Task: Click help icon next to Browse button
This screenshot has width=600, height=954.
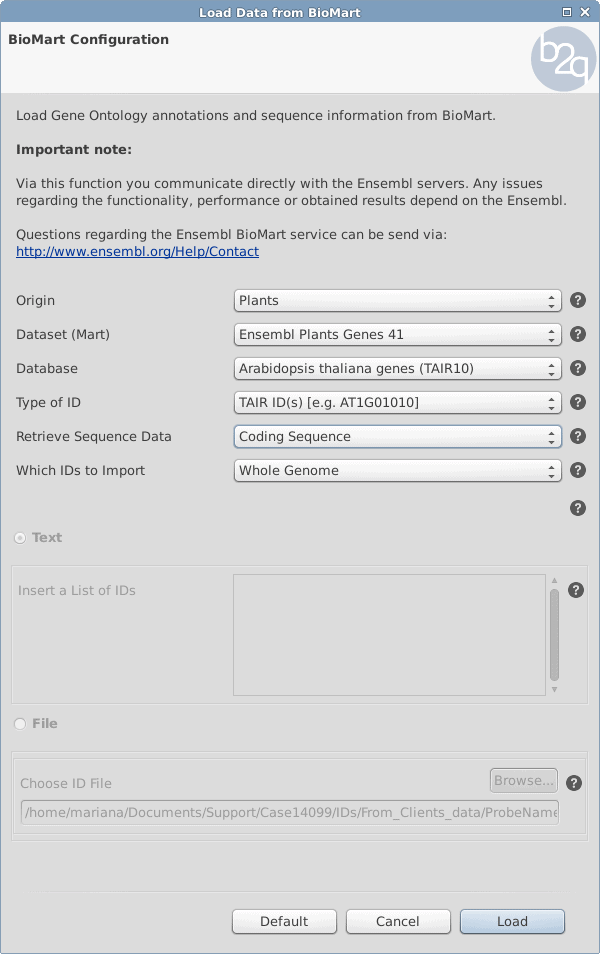Action: (574, 783)
